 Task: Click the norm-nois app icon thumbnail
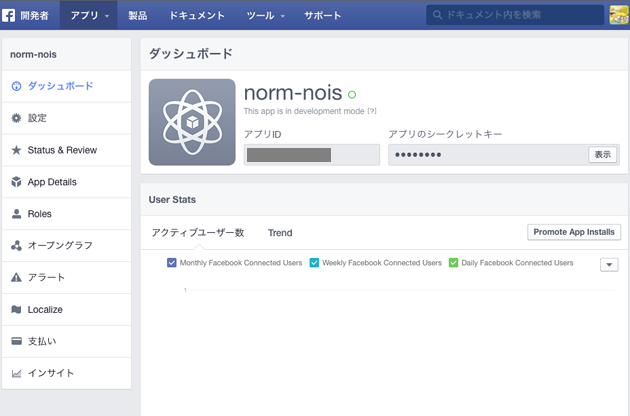click(x=192, y=122)
